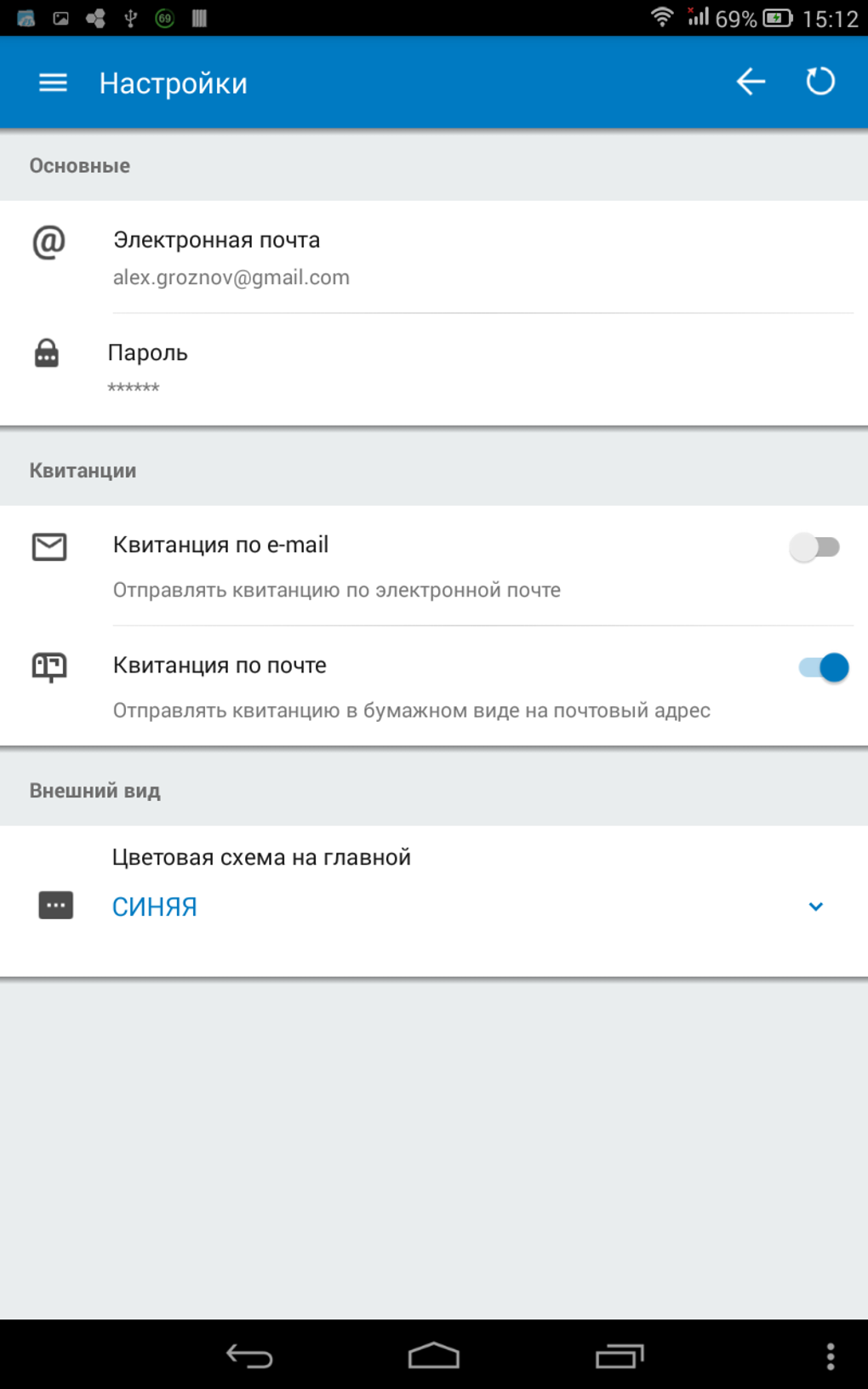This screenshot has height=1389, width=868.
Task: Tap the back arrow in header
Action: 751,83
